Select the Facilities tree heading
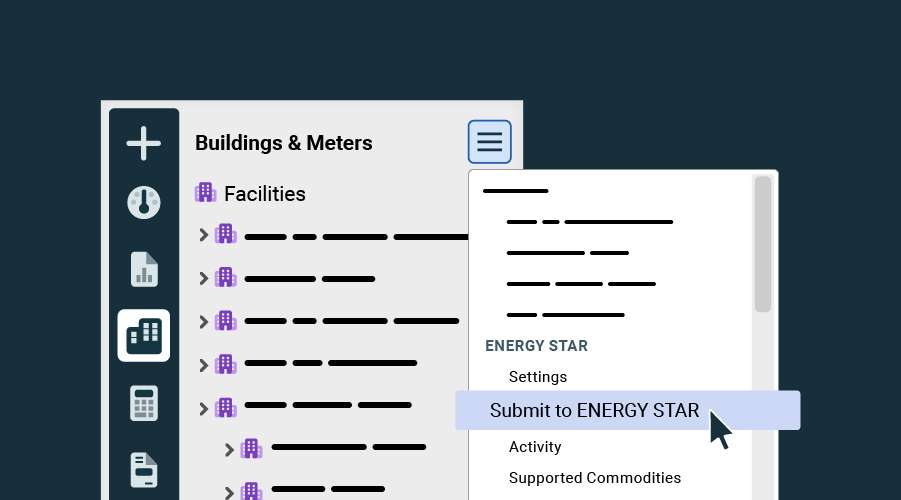901x500 pixels. [x=264, y=194]
